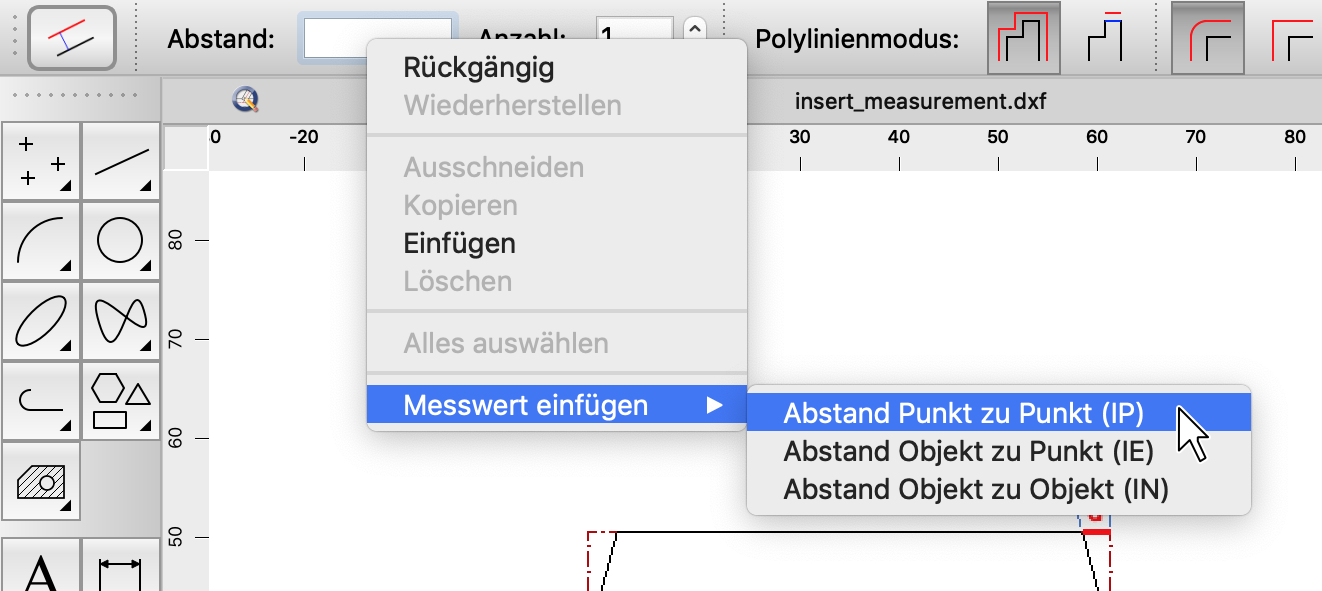Open the Ellipse drawing tools

point(41,321)
